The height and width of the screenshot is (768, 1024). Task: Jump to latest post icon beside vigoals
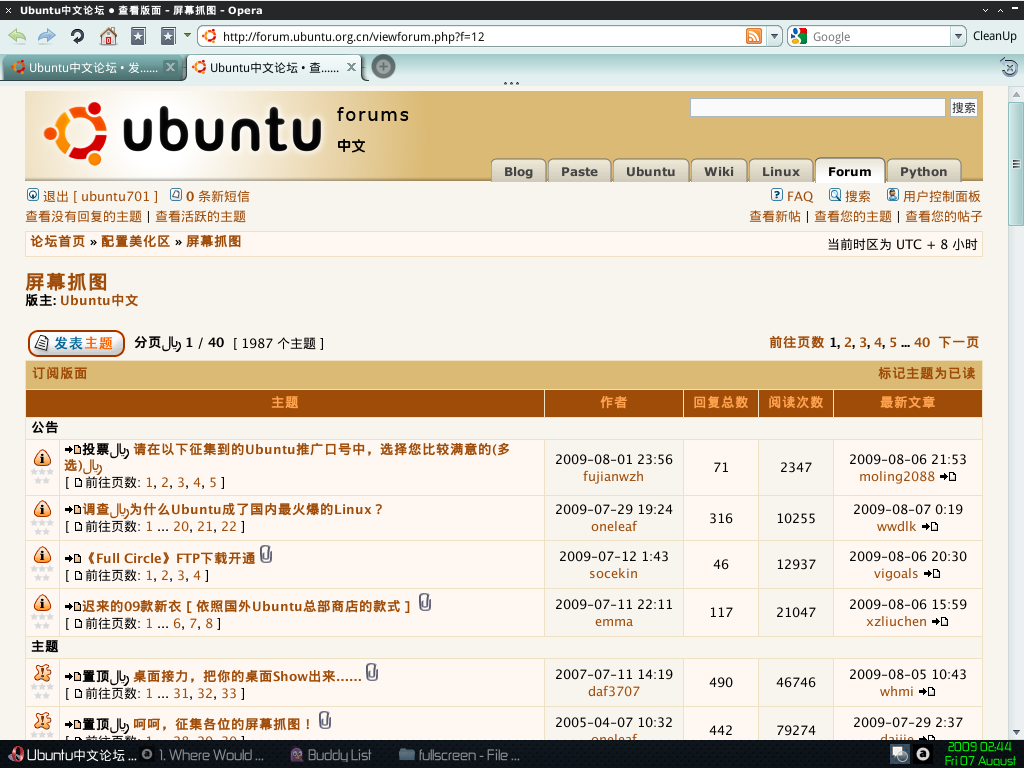932,573
